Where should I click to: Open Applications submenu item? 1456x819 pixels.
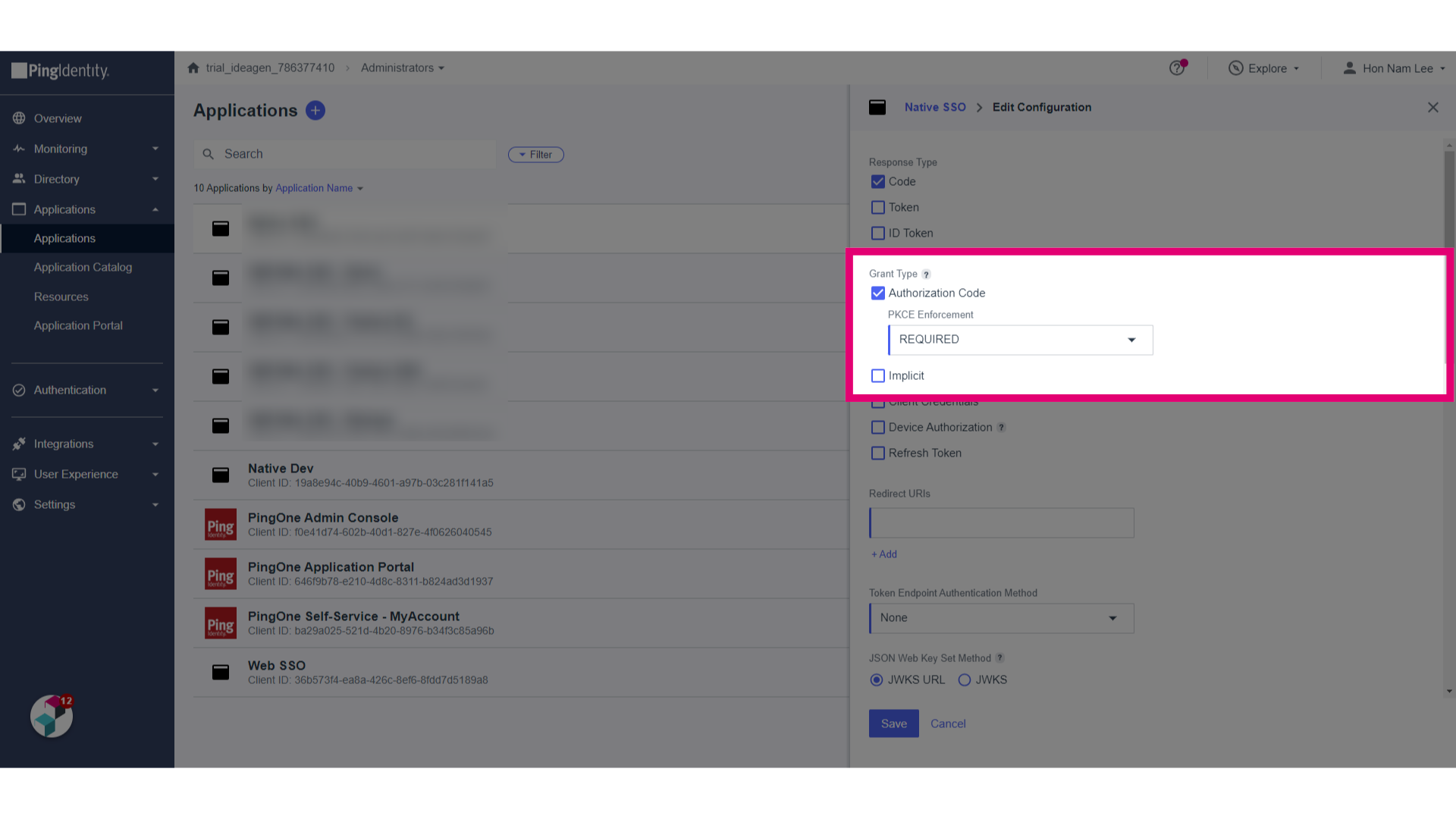pos(87,238)
